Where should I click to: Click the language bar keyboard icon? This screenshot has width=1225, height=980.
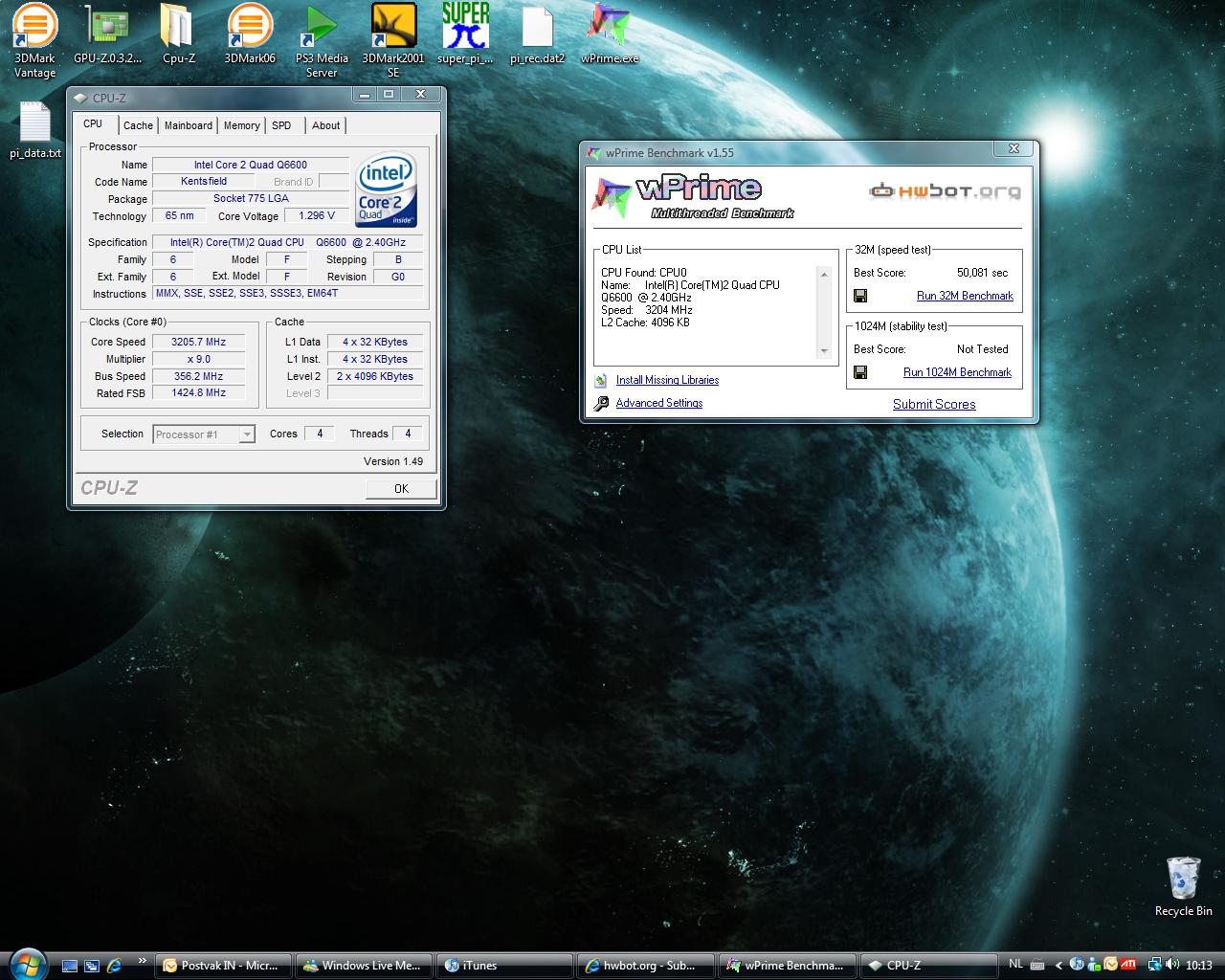[x=1036, y=965]
